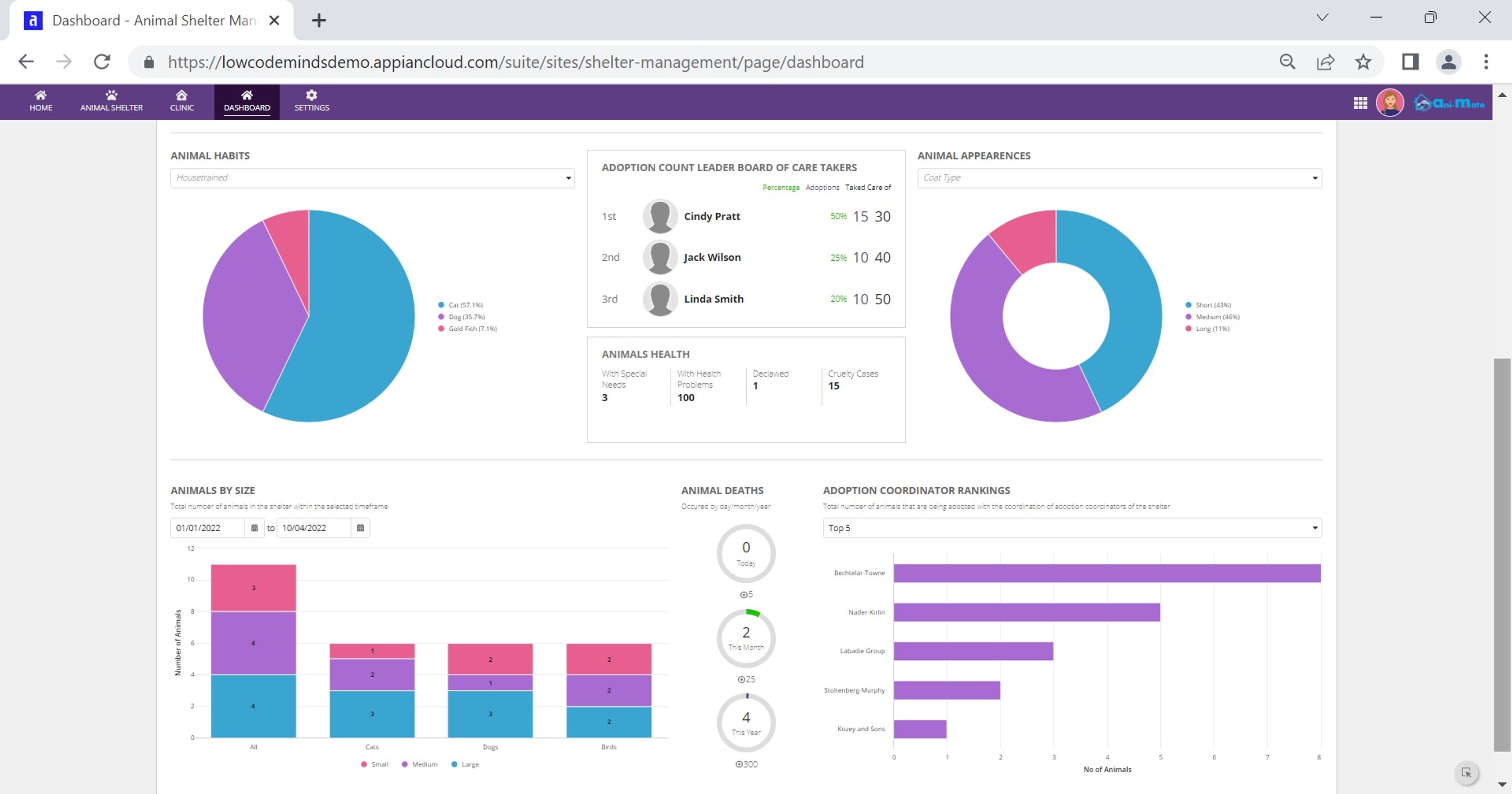Select the Dashboard tab
Image resolution: width=1512 pixels, height=794 pixels.
(246, 101)
